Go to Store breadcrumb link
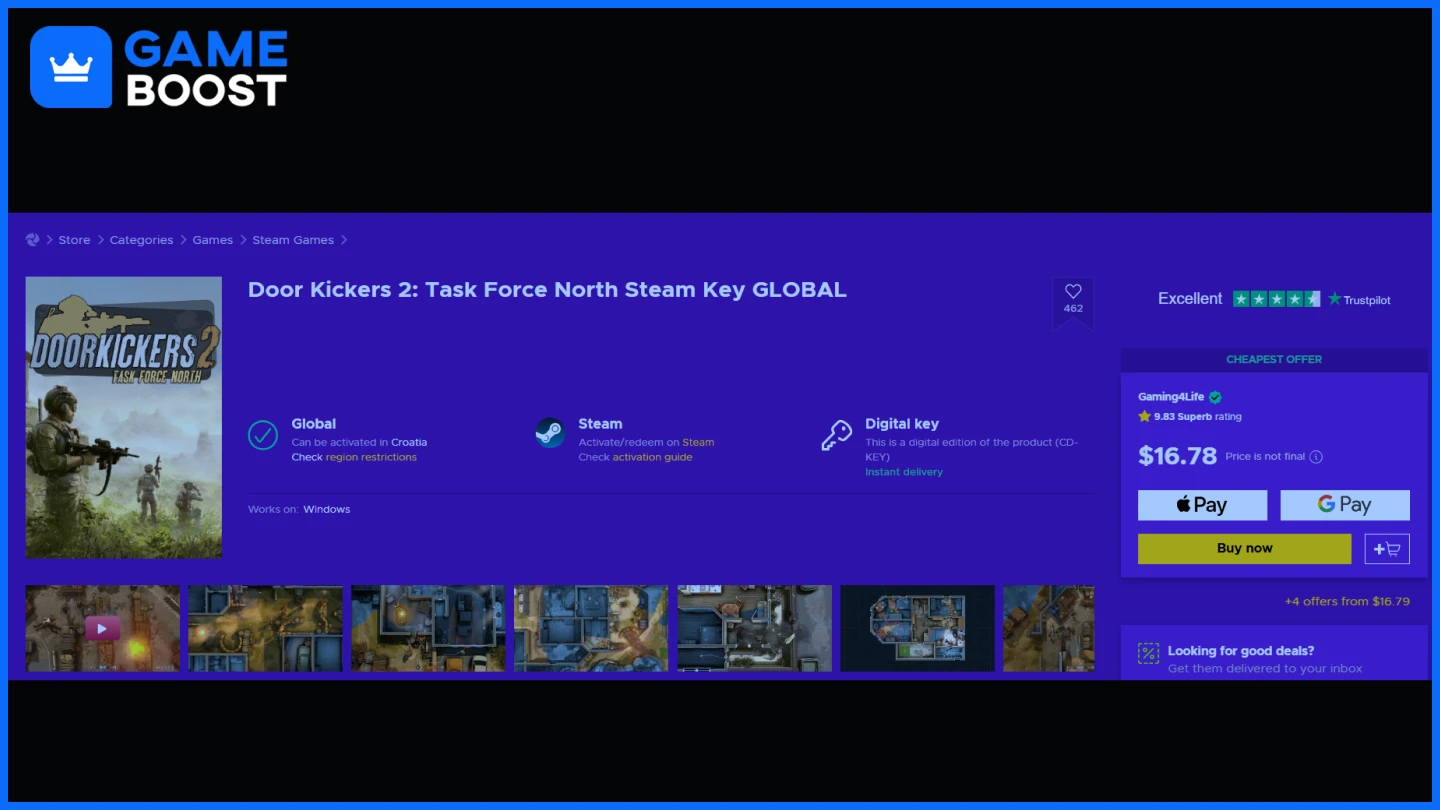The image size is (1440, 810). (74, 240)
